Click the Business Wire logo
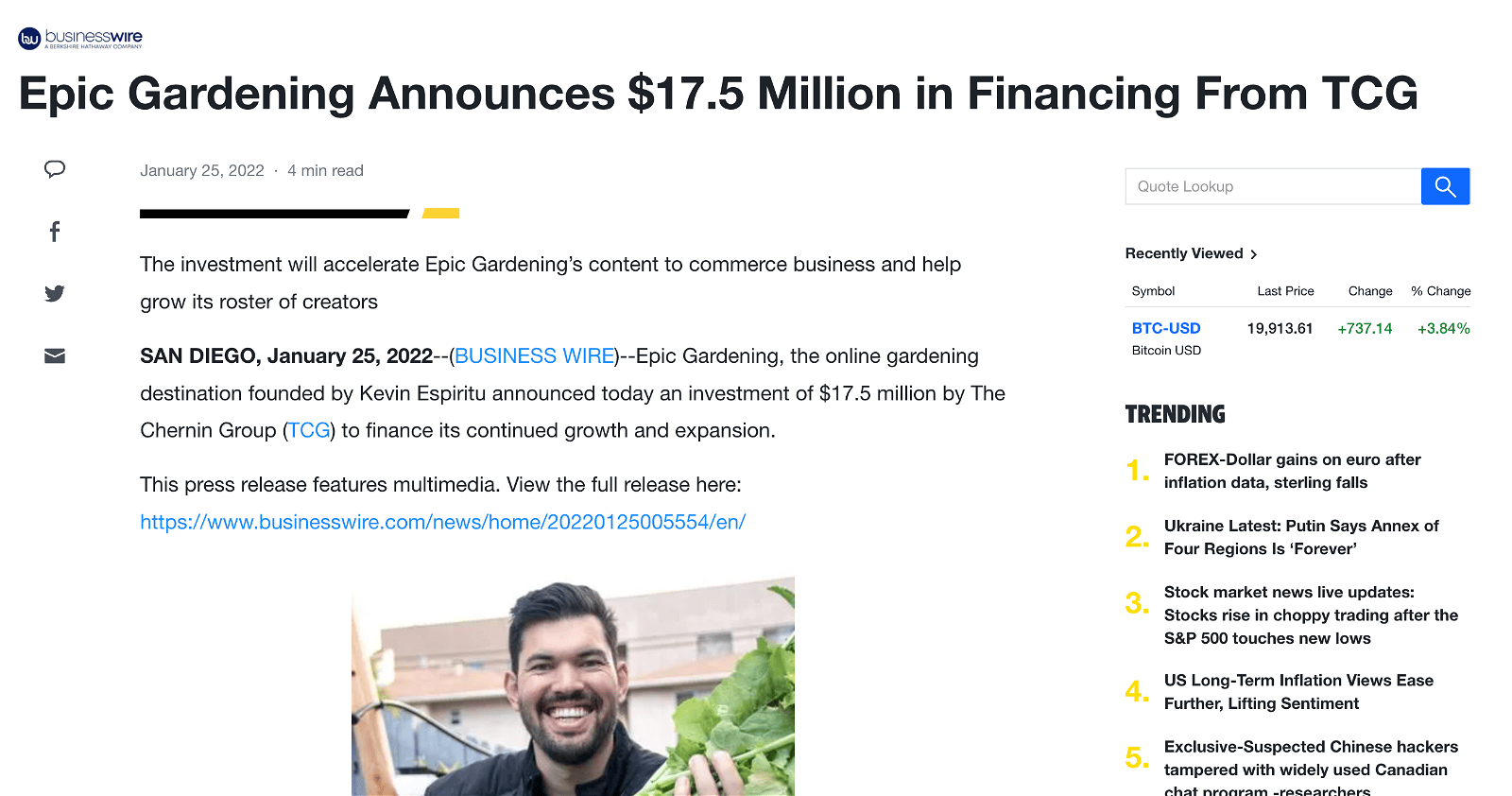The height and width of the screenshot is (796, 1512). click(80, 38)
